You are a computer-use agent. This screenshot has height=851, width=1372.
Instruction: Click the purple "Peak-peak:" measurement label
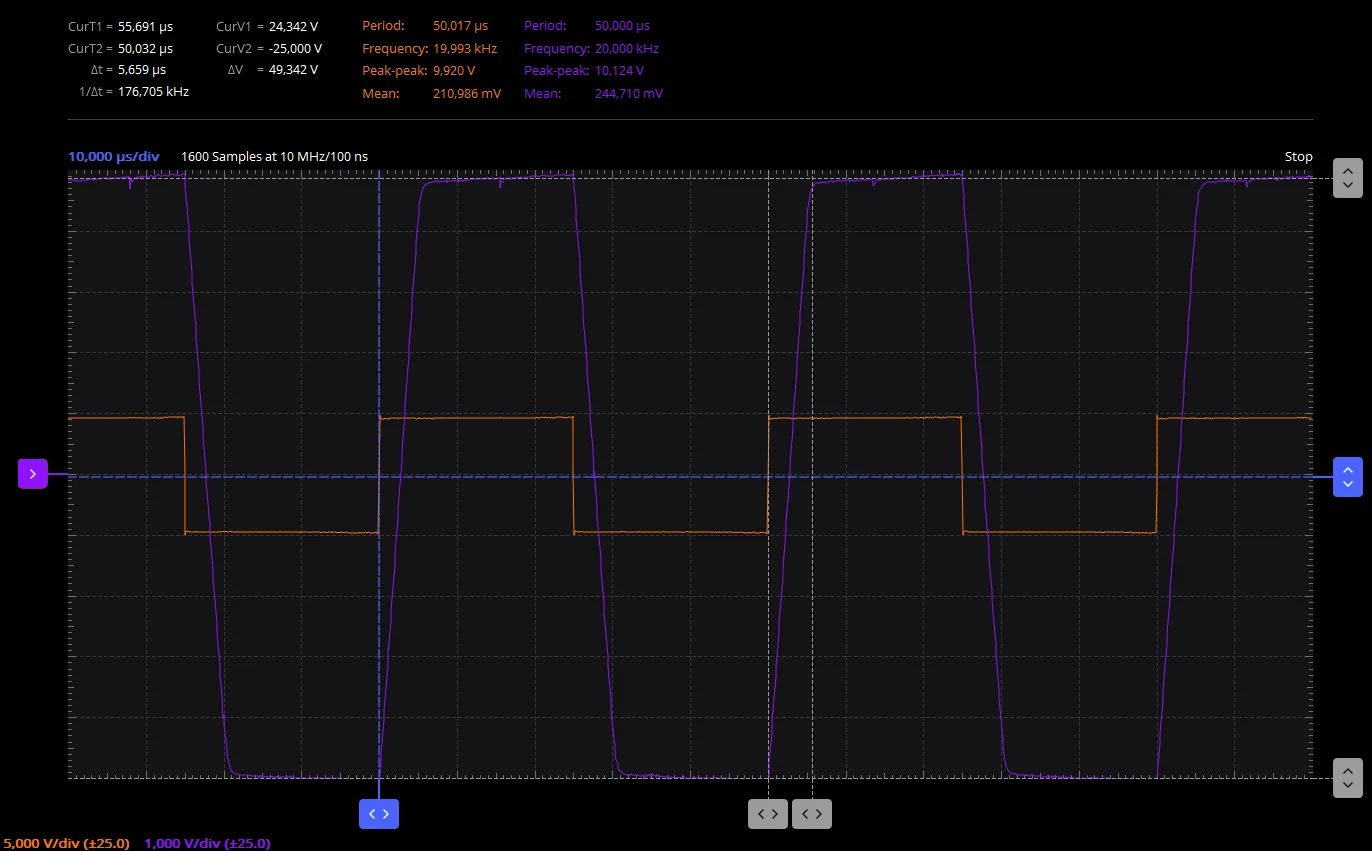[x=557, y=71]
